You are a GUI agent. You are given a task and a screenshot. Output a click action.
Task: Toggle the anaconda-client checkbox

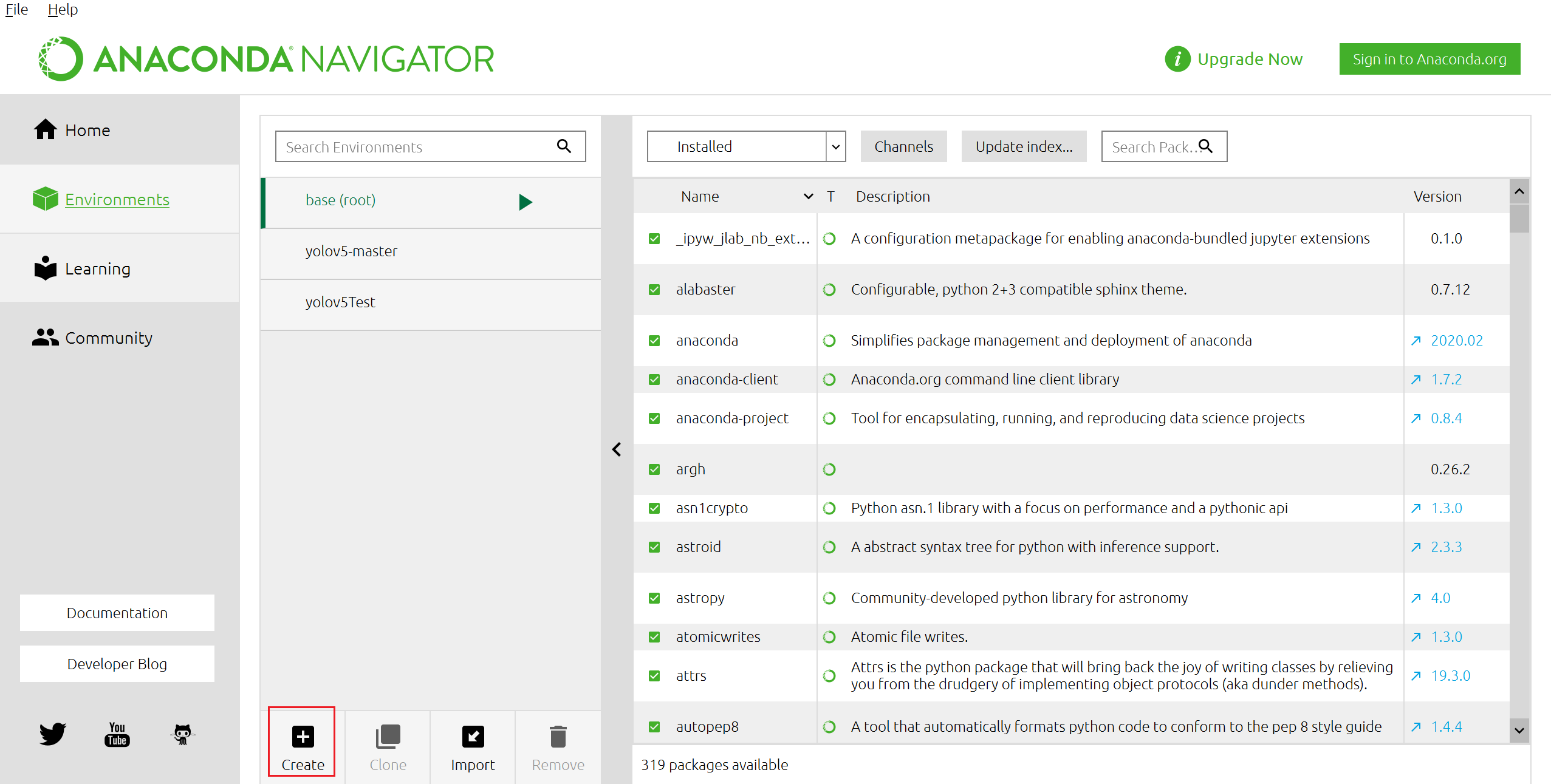pyautogui.click(x=654, y=380)
